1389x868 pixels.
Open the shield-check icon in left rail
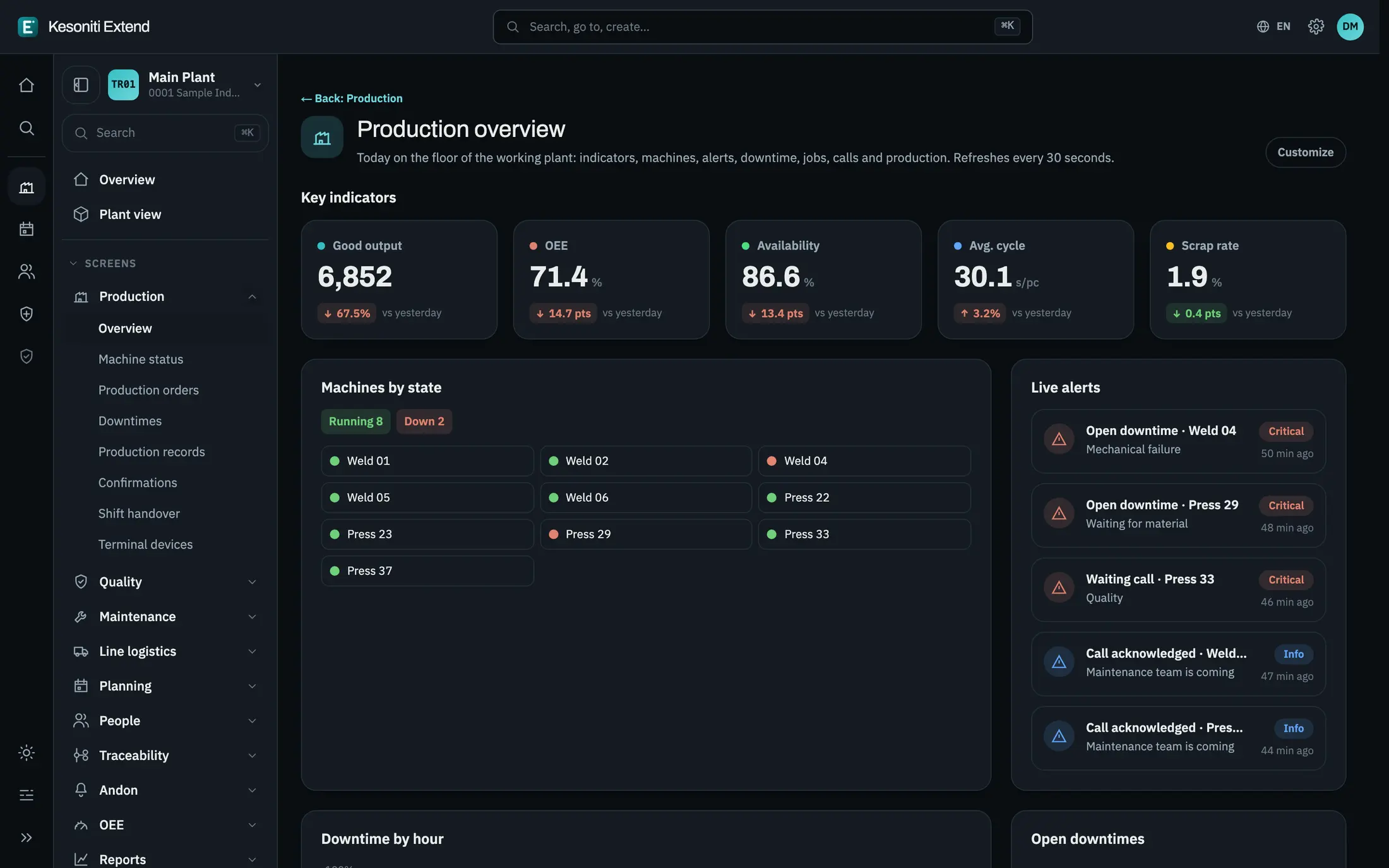pos(27,356)
